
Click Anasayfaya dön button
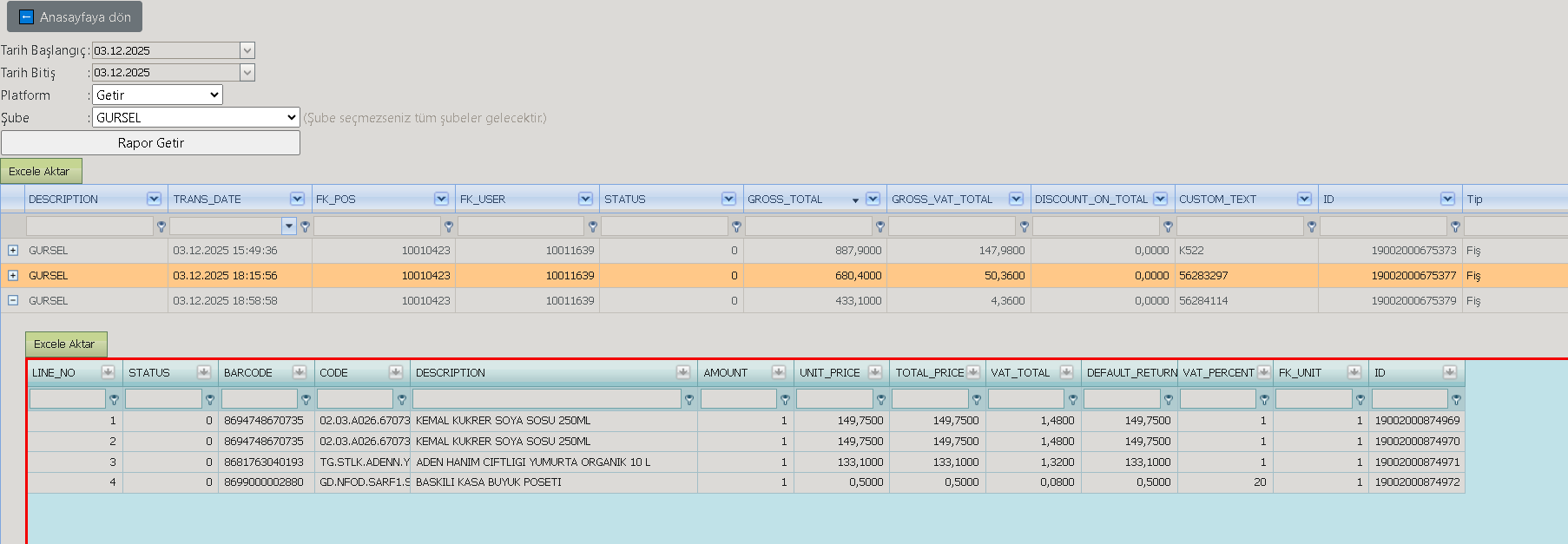click(75, 16)
